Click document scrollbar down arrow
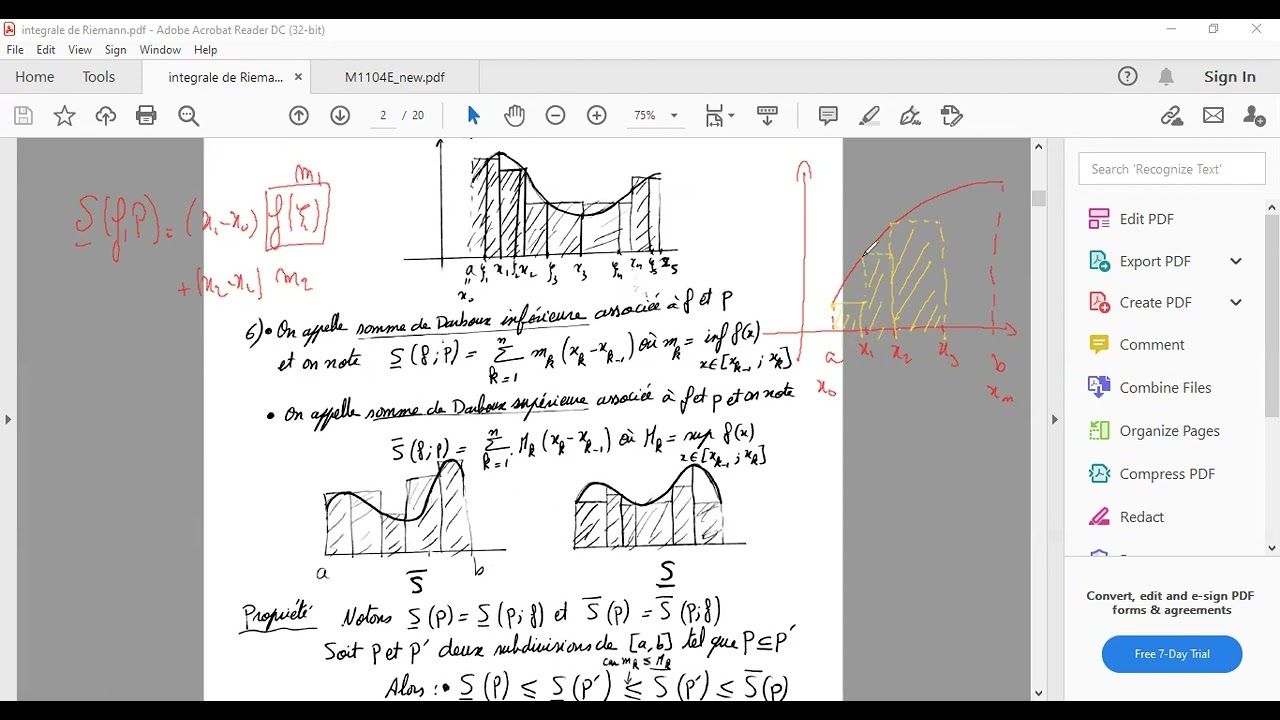Image resolution: width=1280 pixels, height=720 pixels. pyautogui.click(x=1038, y=692)
